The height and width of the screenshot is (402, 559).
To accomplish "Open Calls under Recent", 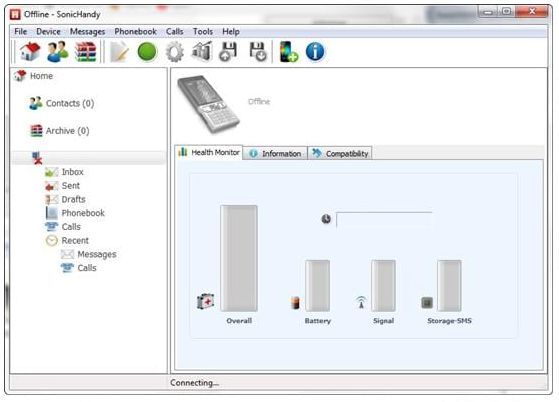I will point(87,268).
